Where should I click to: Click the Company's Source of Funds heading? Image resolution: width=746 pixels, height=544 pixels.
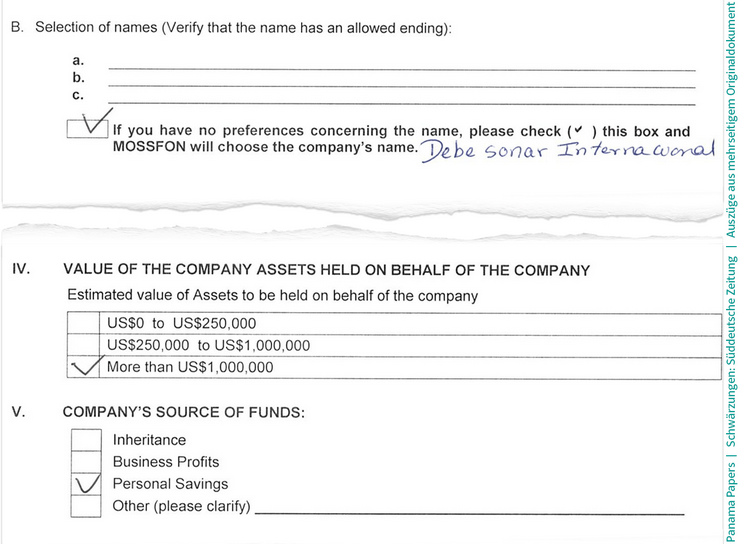184,412
